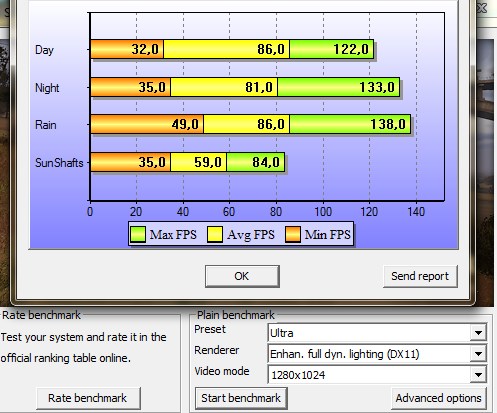Click the SunShafts max FPS bar 84,0
The width and height of the screenshot is (497, 413).
click(256, 162)
